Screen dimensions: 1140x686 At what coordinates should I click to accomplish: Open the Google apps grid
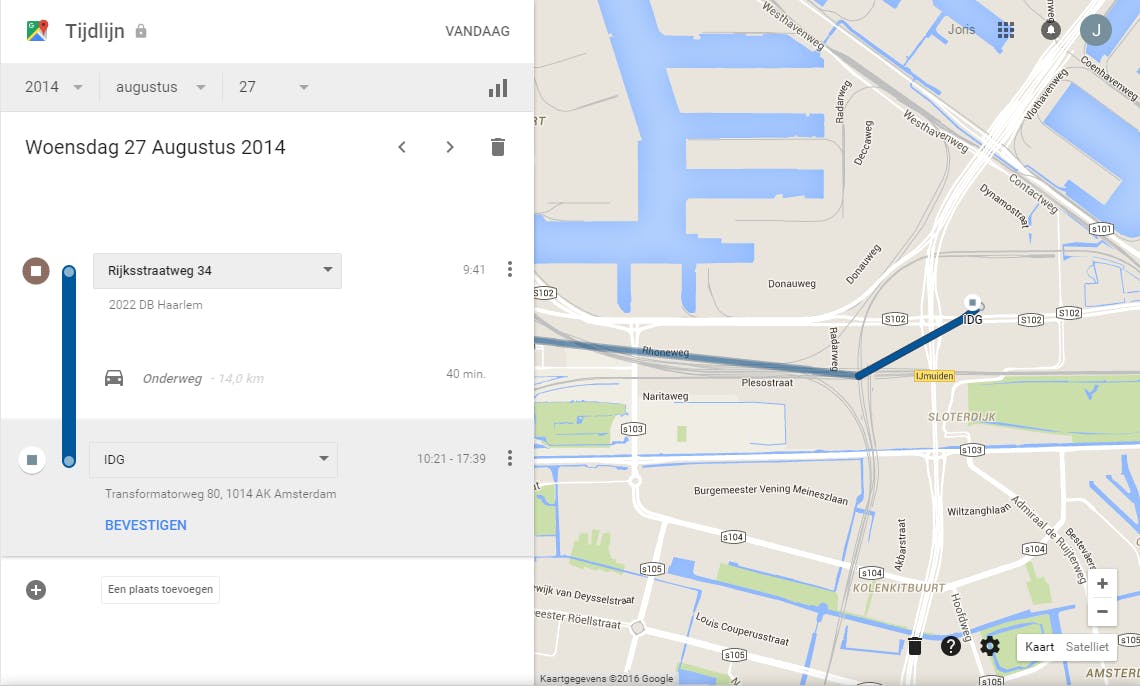coord(1006,30)
